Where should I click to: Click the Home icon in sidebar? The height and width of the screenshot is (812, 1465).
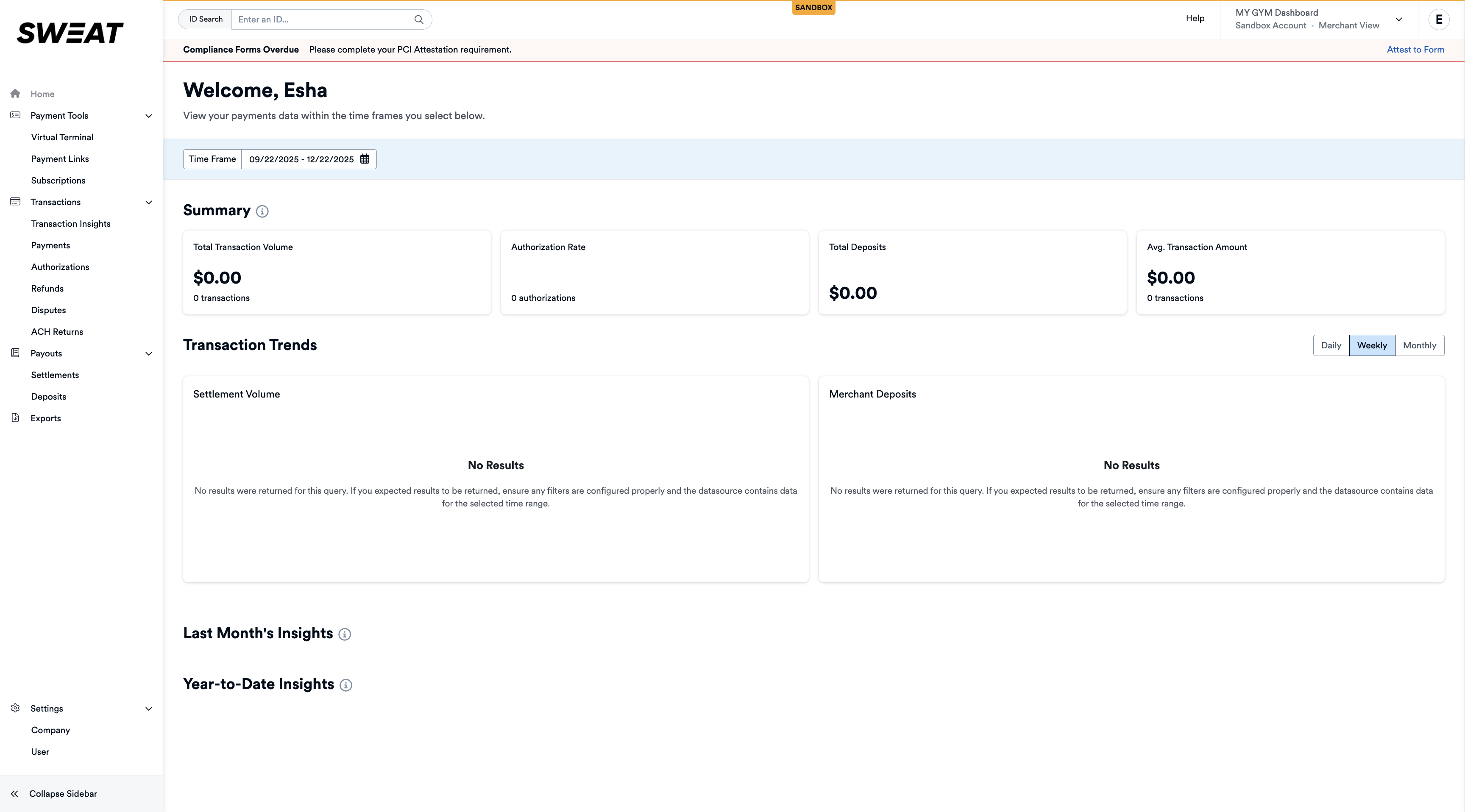pos(15,94)
